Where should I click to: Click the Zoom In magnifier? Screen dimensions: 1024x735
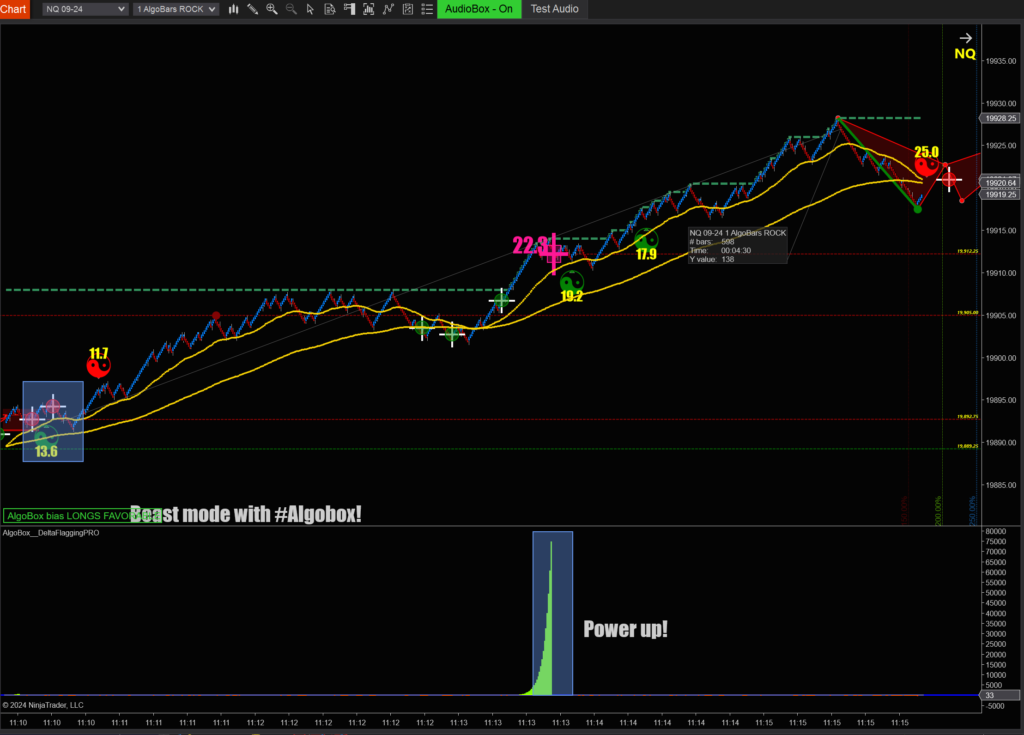point(272,9)
